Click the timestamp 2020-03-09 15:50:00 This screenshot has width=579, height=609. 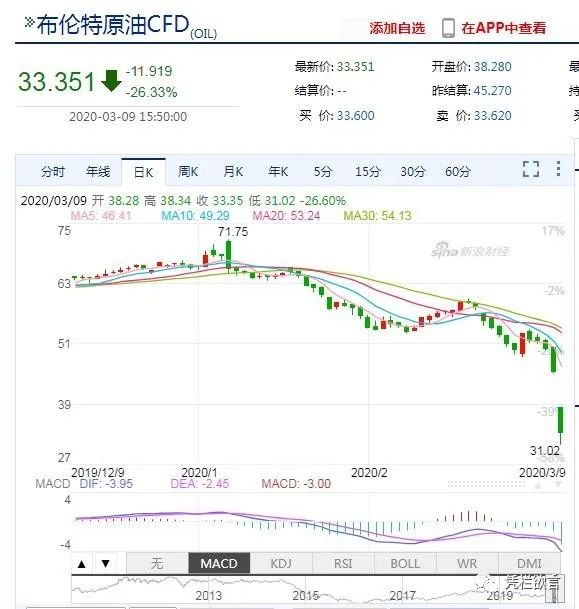click(128, 117)
